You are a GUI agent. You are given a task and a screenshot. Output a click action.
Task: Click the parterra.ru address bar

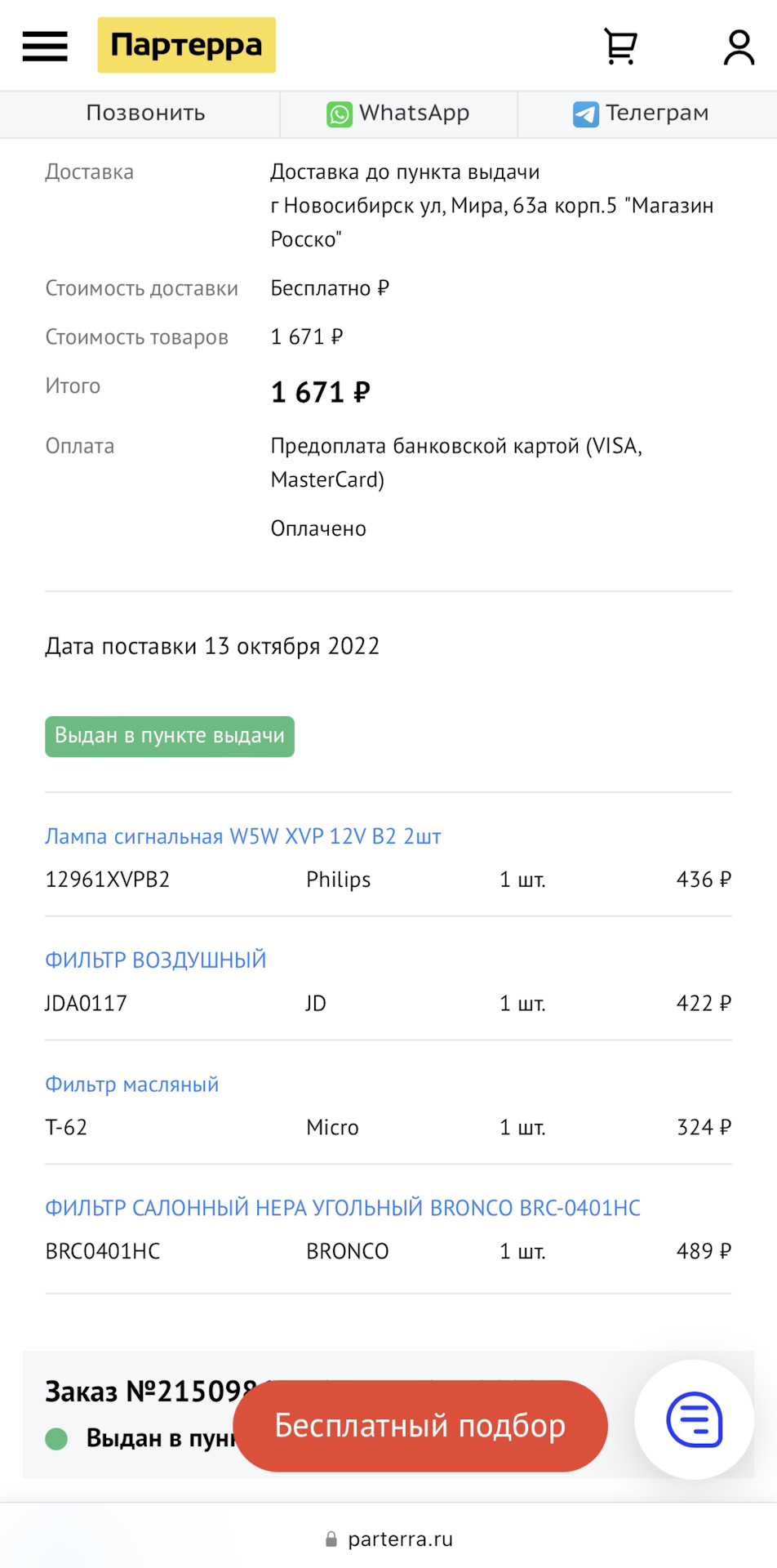pyautogui.click(x=400, y=1539)
